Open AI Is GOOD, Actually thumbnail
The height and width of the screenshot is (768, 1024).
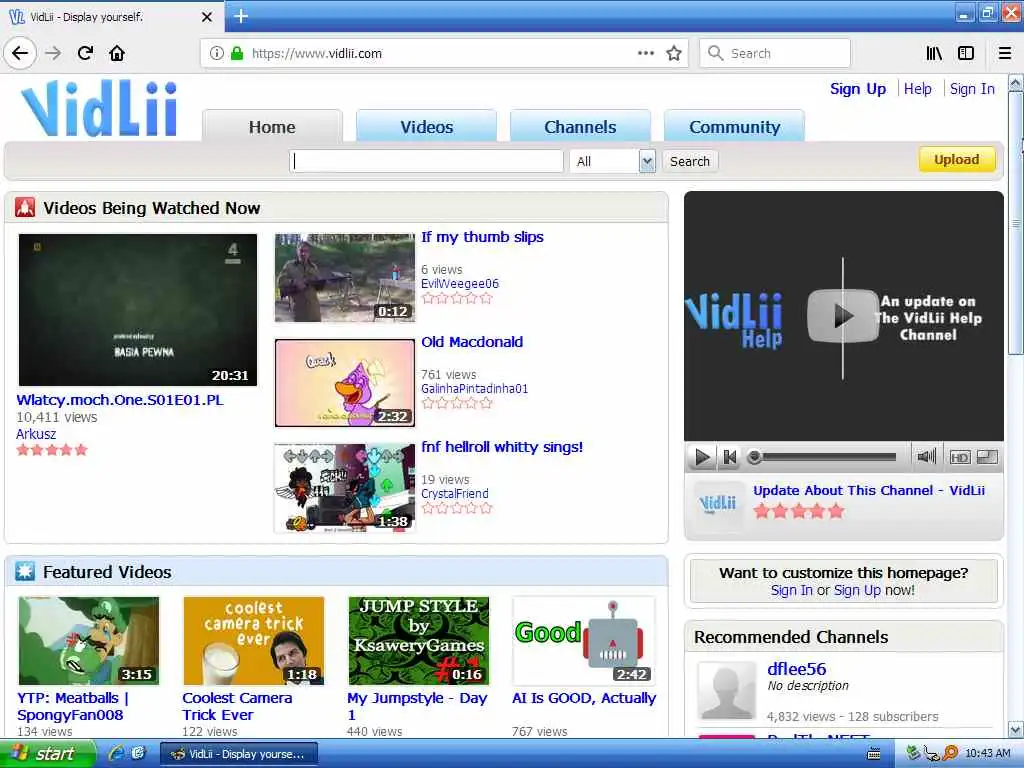click(584, 641)
